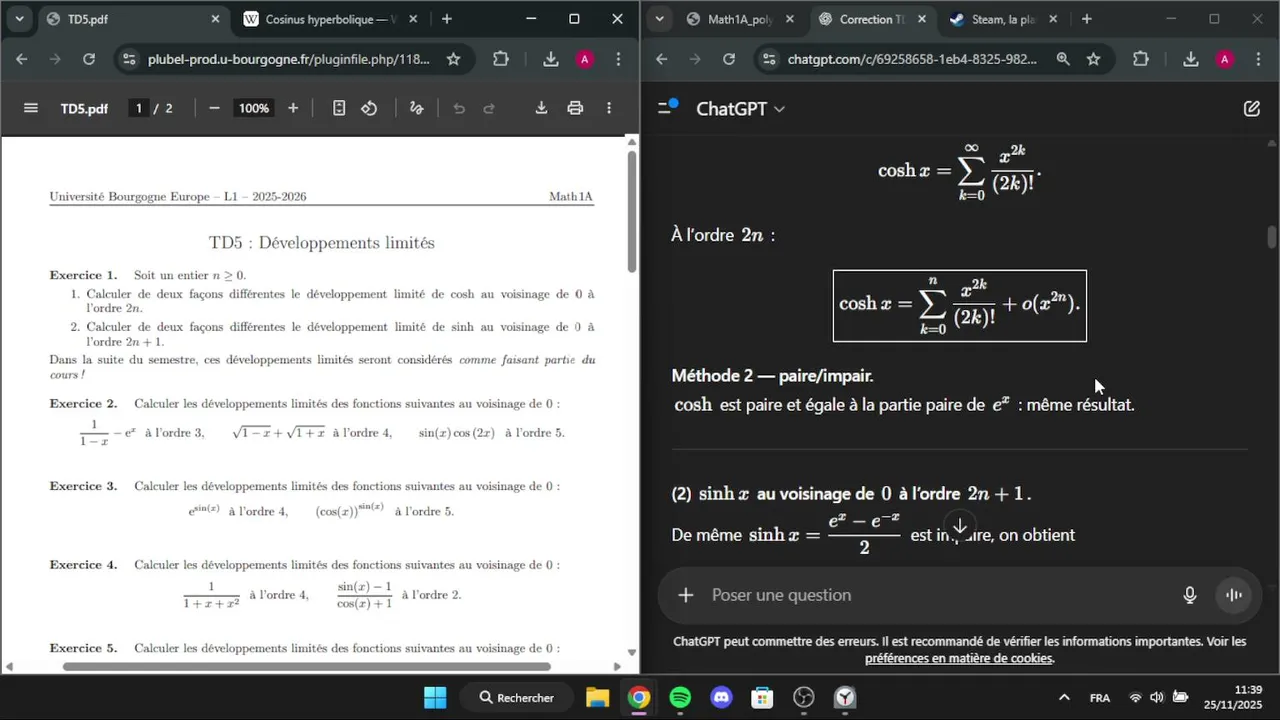
Task: Reload the TD5.pdf page in left browser
Action: point(89,59)
